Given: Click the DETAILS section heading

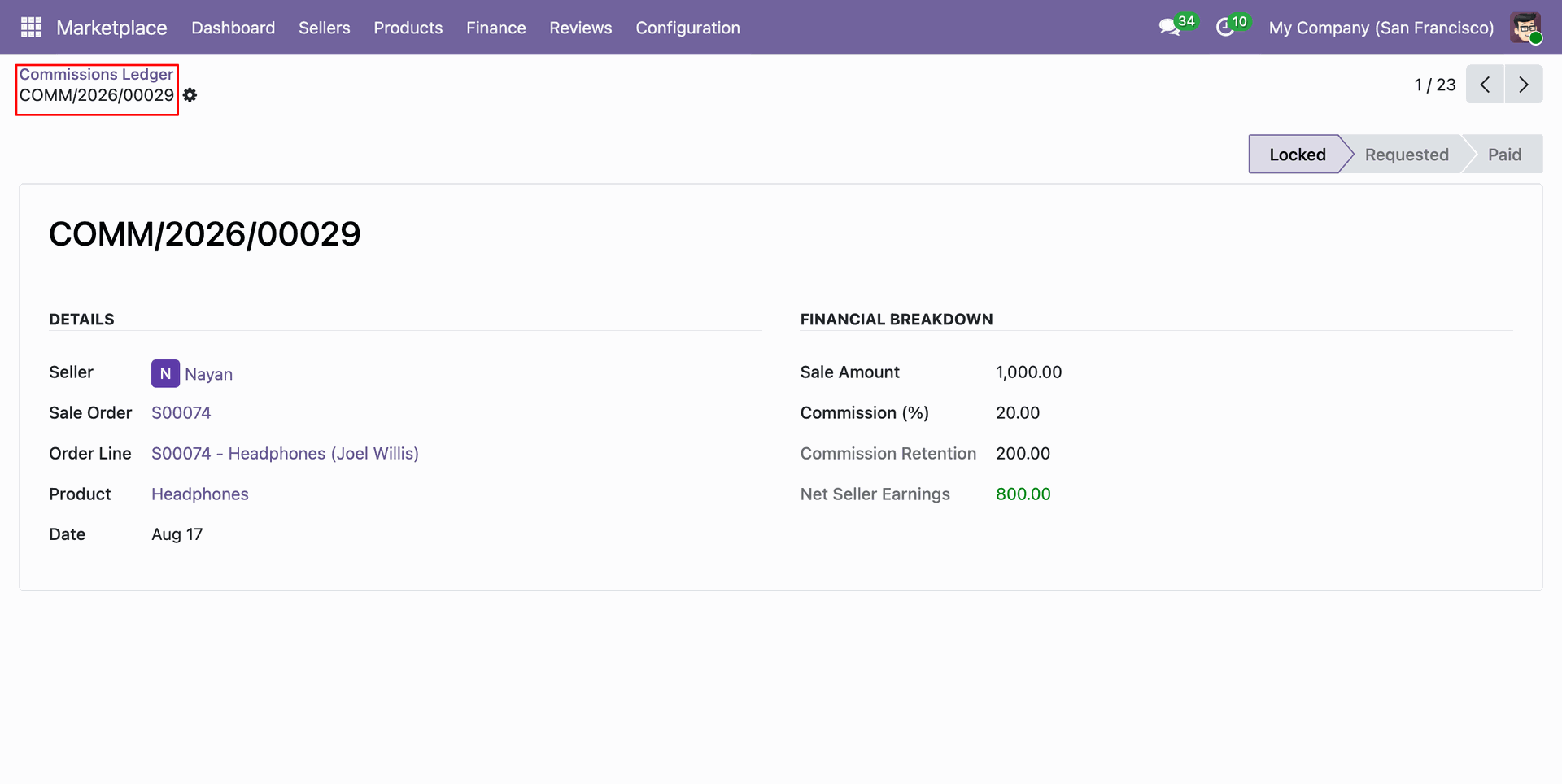Looking at the screenshot, I should [81, 320].
